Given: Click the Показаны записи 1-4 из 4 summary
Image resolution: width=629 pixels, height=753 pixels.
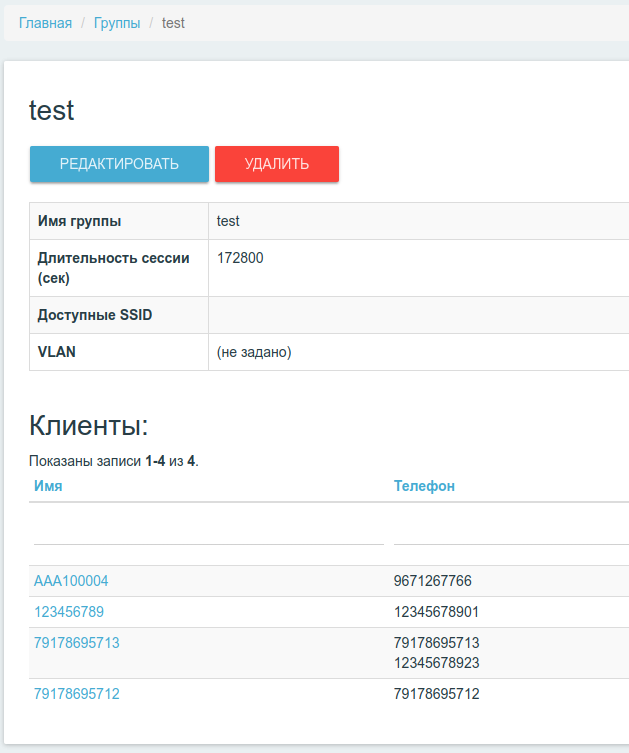Looking at the screenshot, I should 114,461.
